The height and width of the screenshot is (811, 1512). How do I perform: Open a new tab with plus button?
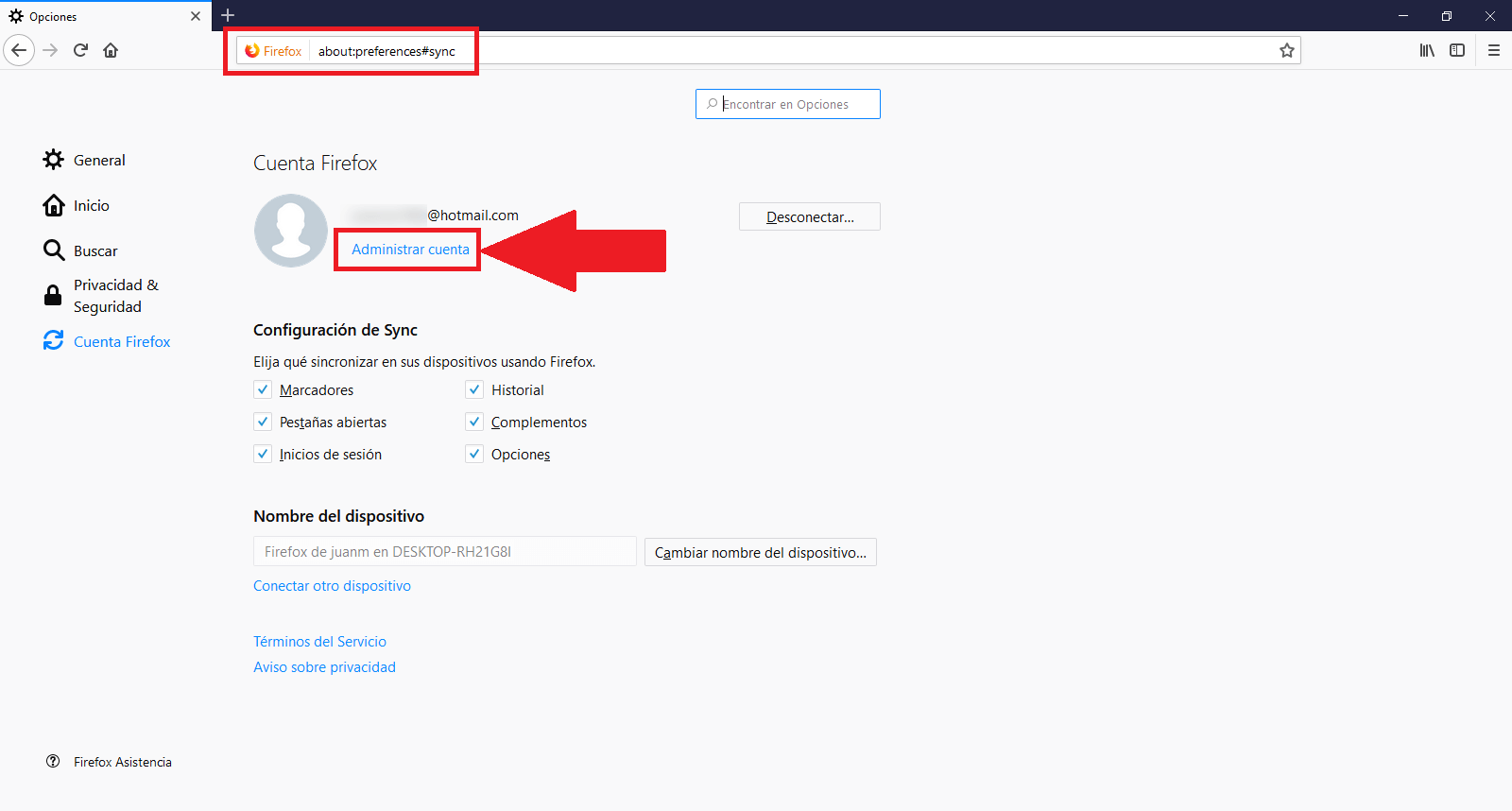(x=228, y=15)
